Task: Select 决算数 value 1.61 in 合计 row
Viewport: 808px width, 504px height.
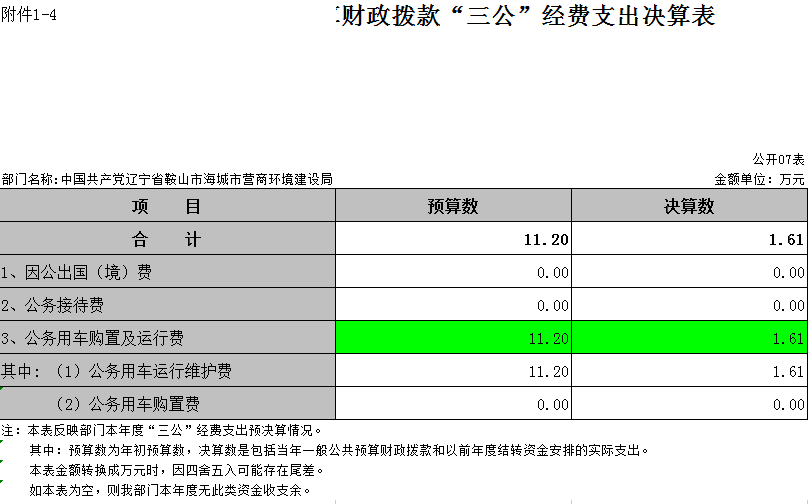Action: coord(689,239)
